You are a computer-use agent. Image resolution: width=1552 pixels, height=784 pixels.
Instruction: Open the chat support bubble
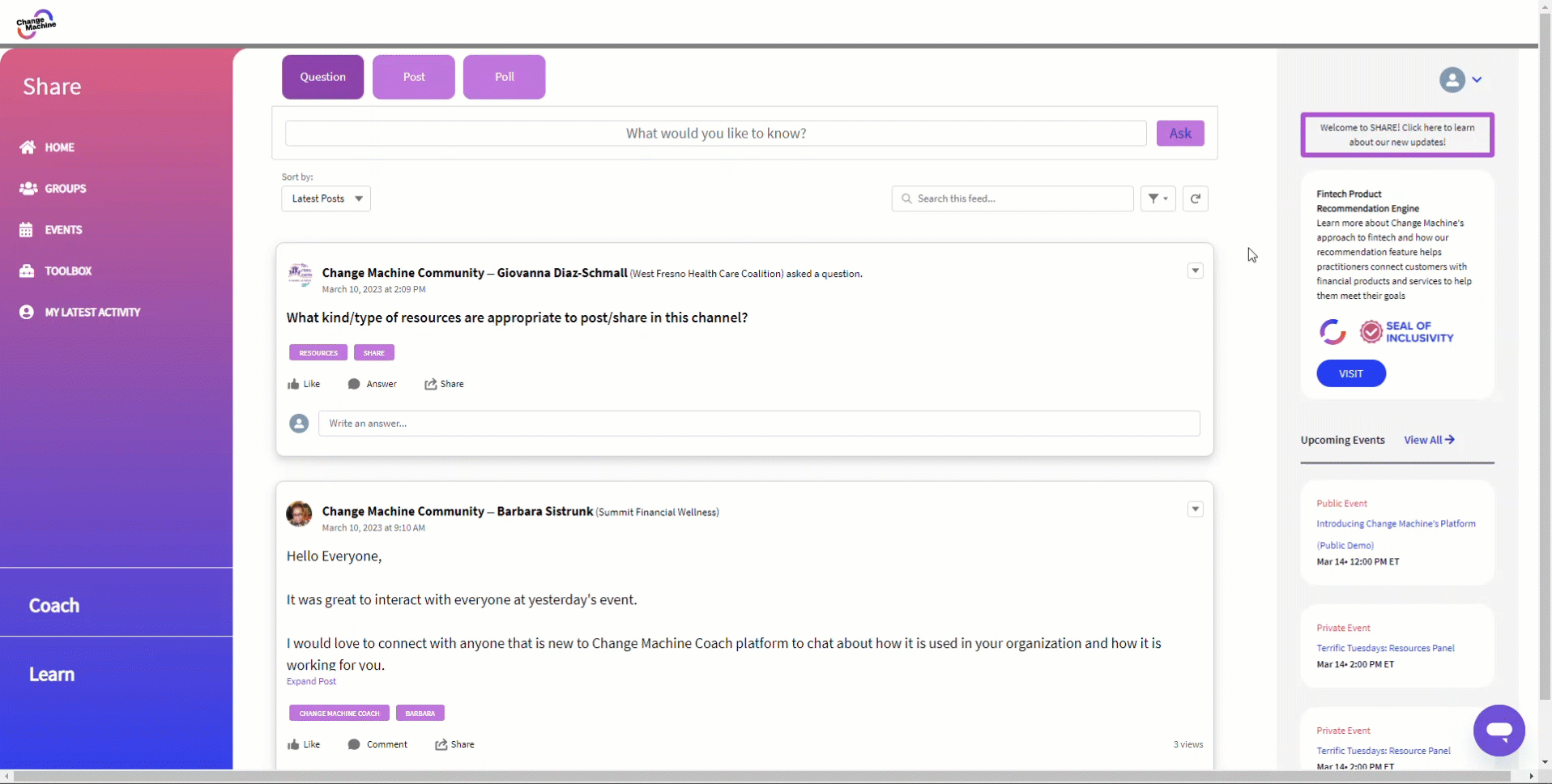[x=1499, y=731]
